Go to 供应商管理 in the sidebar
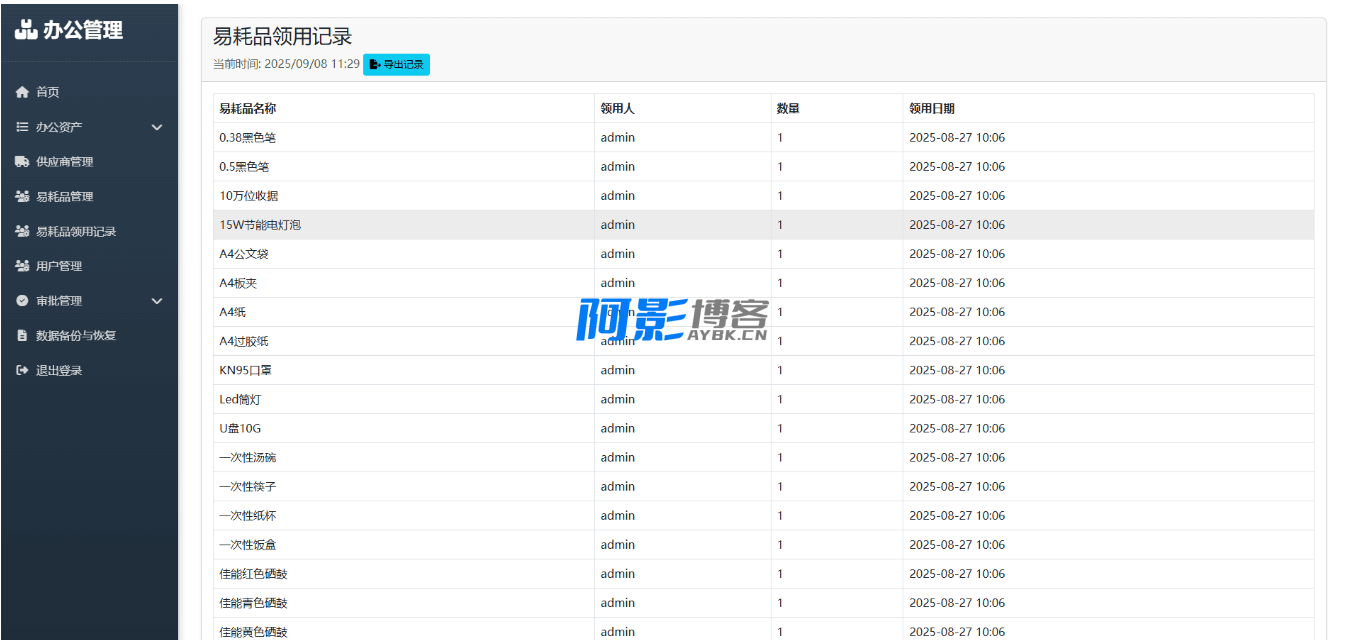This screenshot has width=1345, height=640. click(64, 162)
